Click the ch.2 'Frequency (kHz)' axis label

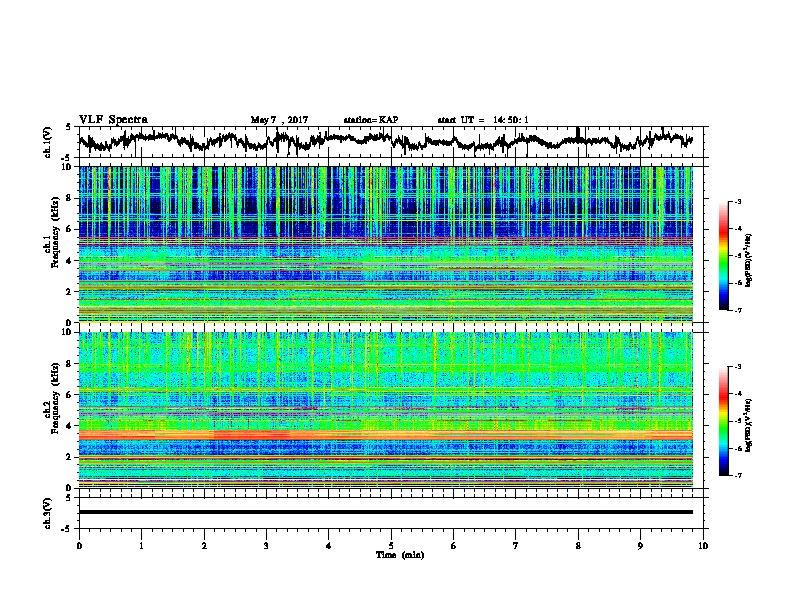[x=55, y=398]
